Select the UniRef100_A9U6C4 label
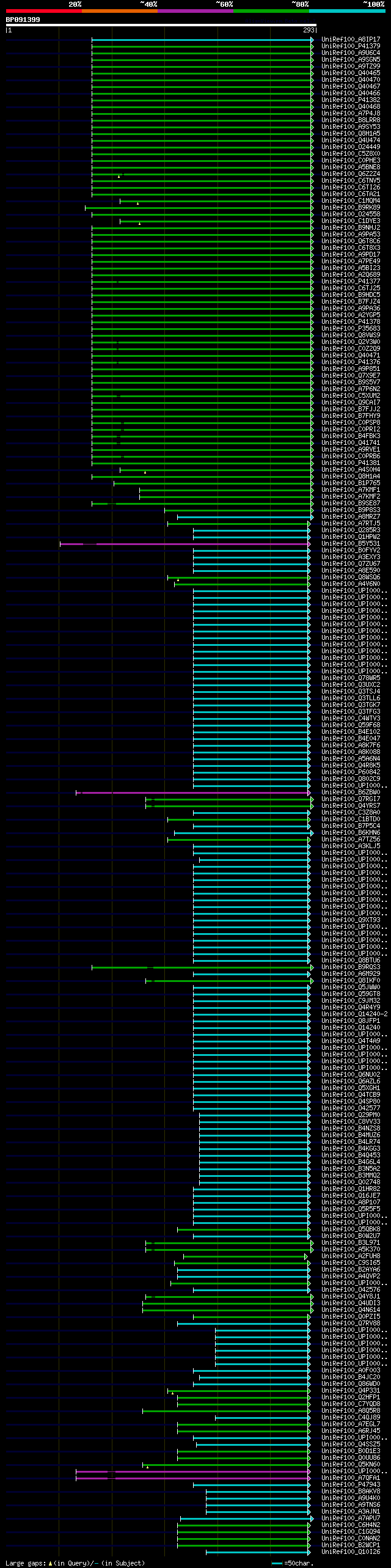Screen dimensions: 391x1568 tap(351, 53)
